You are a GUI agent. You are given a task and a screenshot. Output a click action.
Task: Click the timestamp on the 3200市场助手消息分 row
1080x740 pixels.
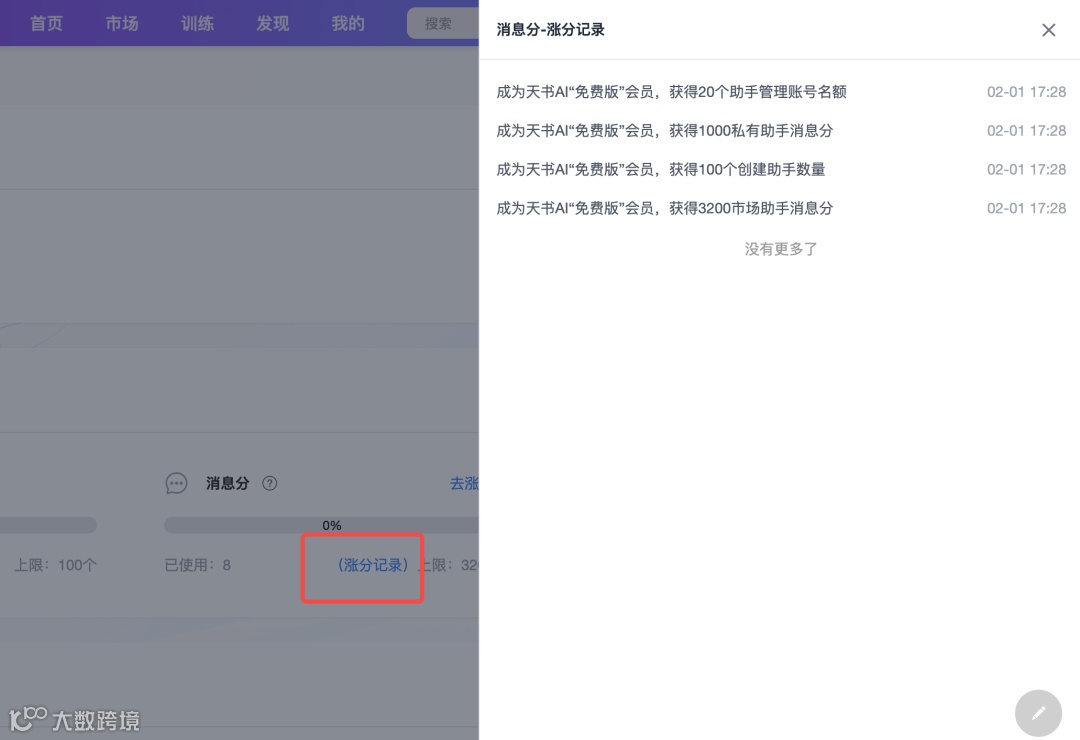[x=1026, y=208]
